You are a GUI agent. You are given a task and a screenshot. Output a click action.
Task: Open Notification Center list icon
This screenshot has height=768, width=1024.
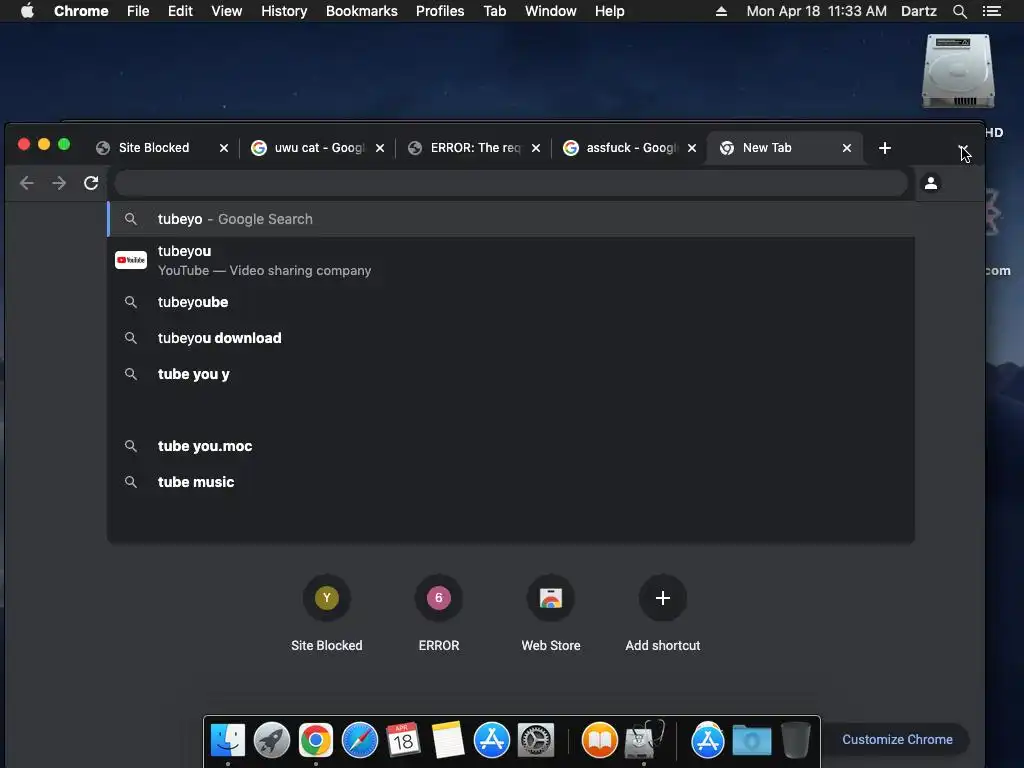[x=992, y=11]
